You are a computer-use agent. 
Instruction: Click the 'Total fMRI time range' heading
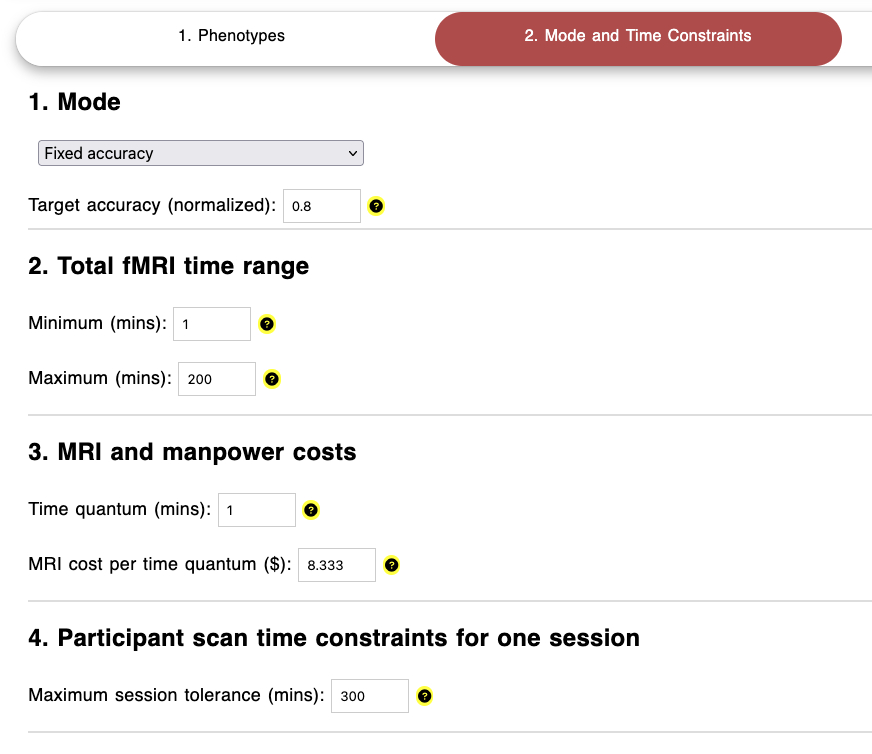coord(169,266)
